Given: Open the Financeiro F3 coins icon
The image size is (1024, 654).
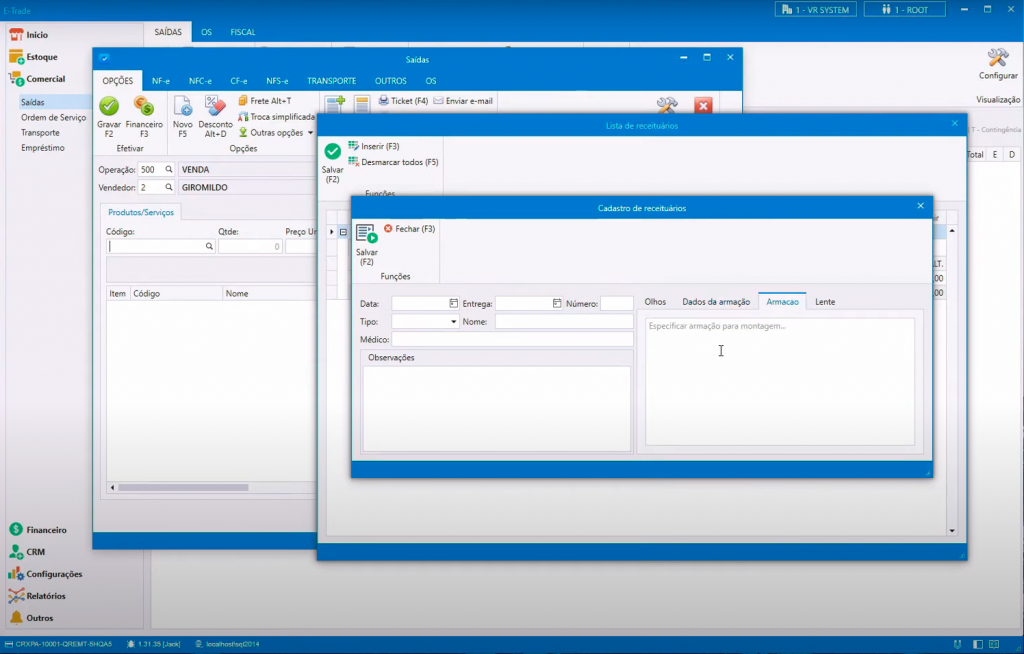Looking at the screenshot, I should pyautogui.click(x=144, y=106).
